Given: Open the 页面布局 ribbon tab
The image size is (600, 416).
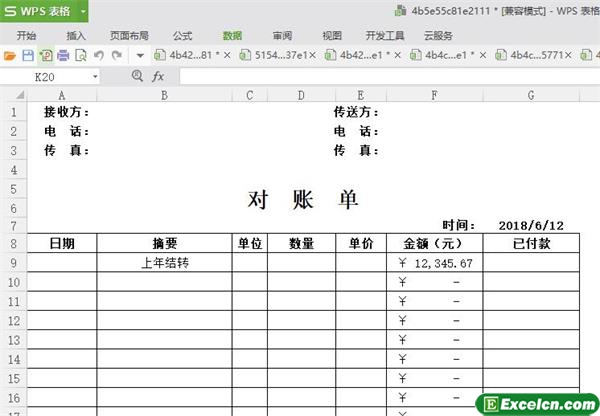Looking at the screenshot, I should point(129,36).
